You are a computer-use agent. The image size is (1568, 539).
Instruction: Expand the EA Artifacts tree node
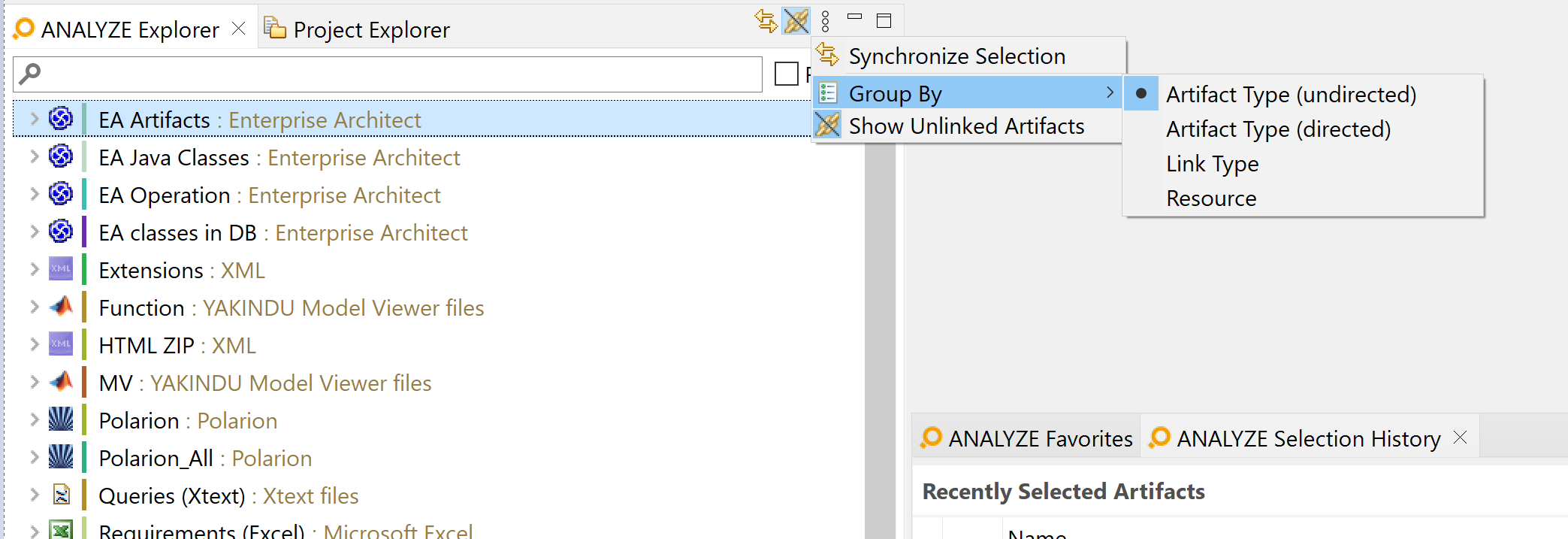(34, 118)
